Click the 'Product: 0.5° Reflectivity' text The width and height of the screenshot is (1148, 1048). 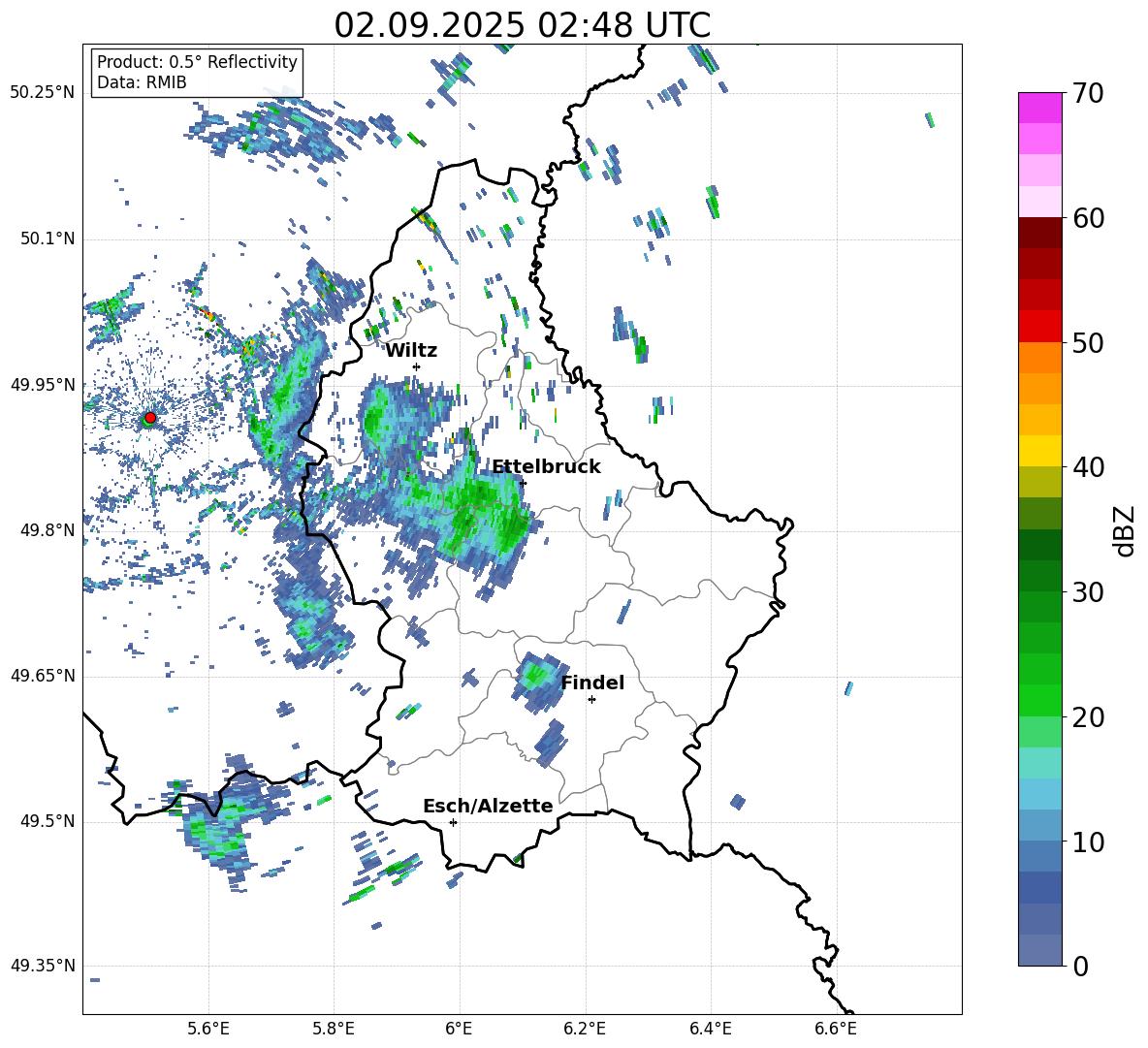[x=197, y=61]
